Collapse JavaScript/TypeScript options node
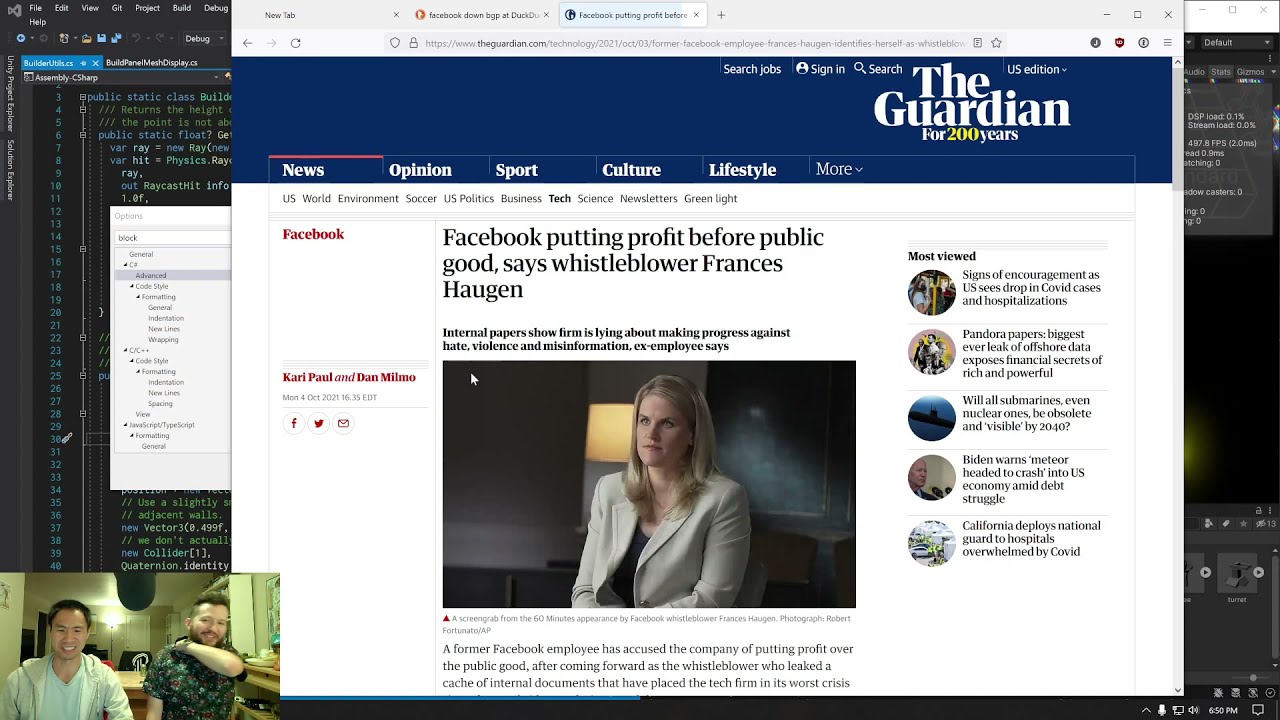This screenshot has width=1280, height=720. click(x=125, y=425)
